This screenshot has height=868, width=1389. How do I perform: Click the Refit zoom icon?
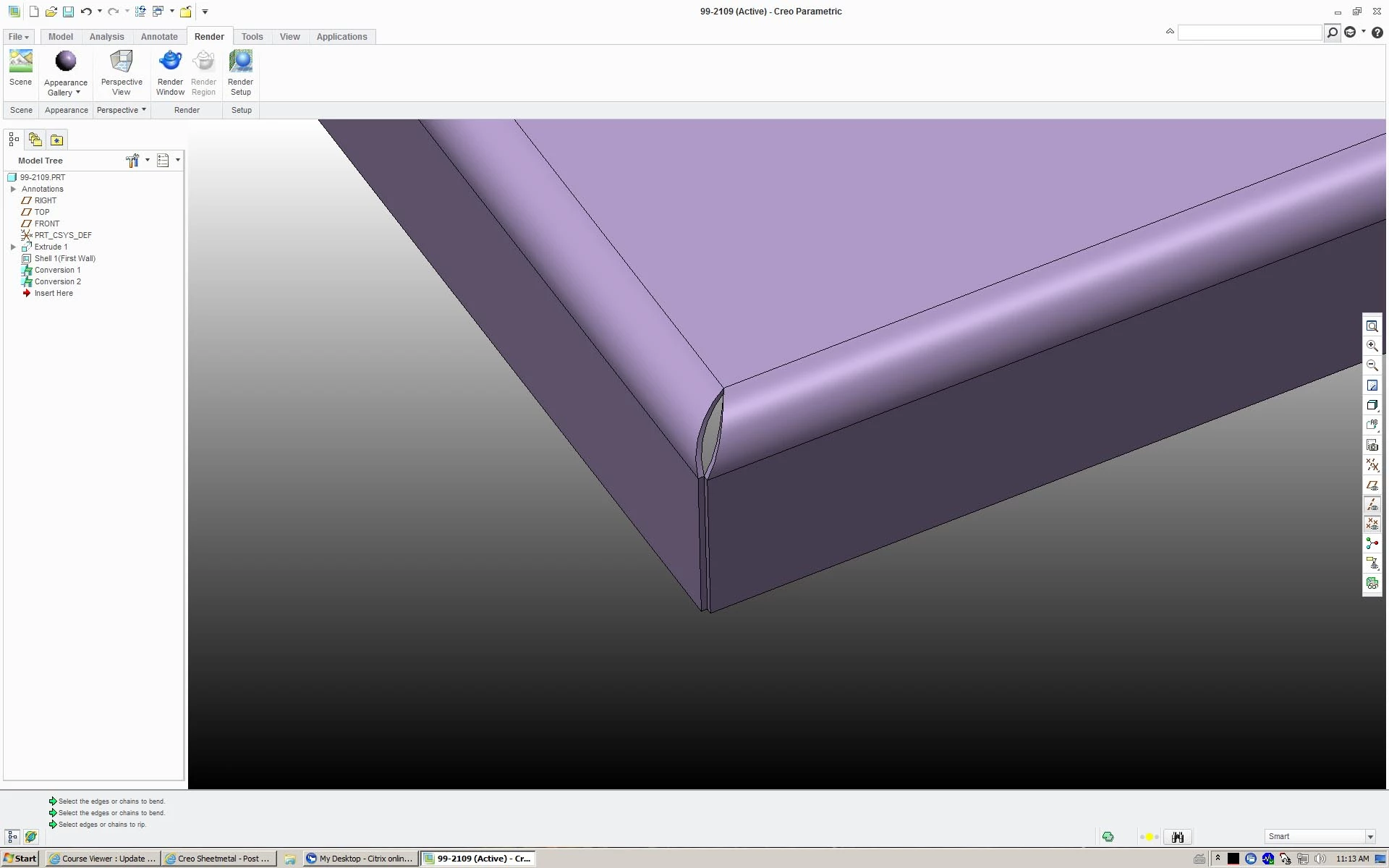click(1372, 326)
